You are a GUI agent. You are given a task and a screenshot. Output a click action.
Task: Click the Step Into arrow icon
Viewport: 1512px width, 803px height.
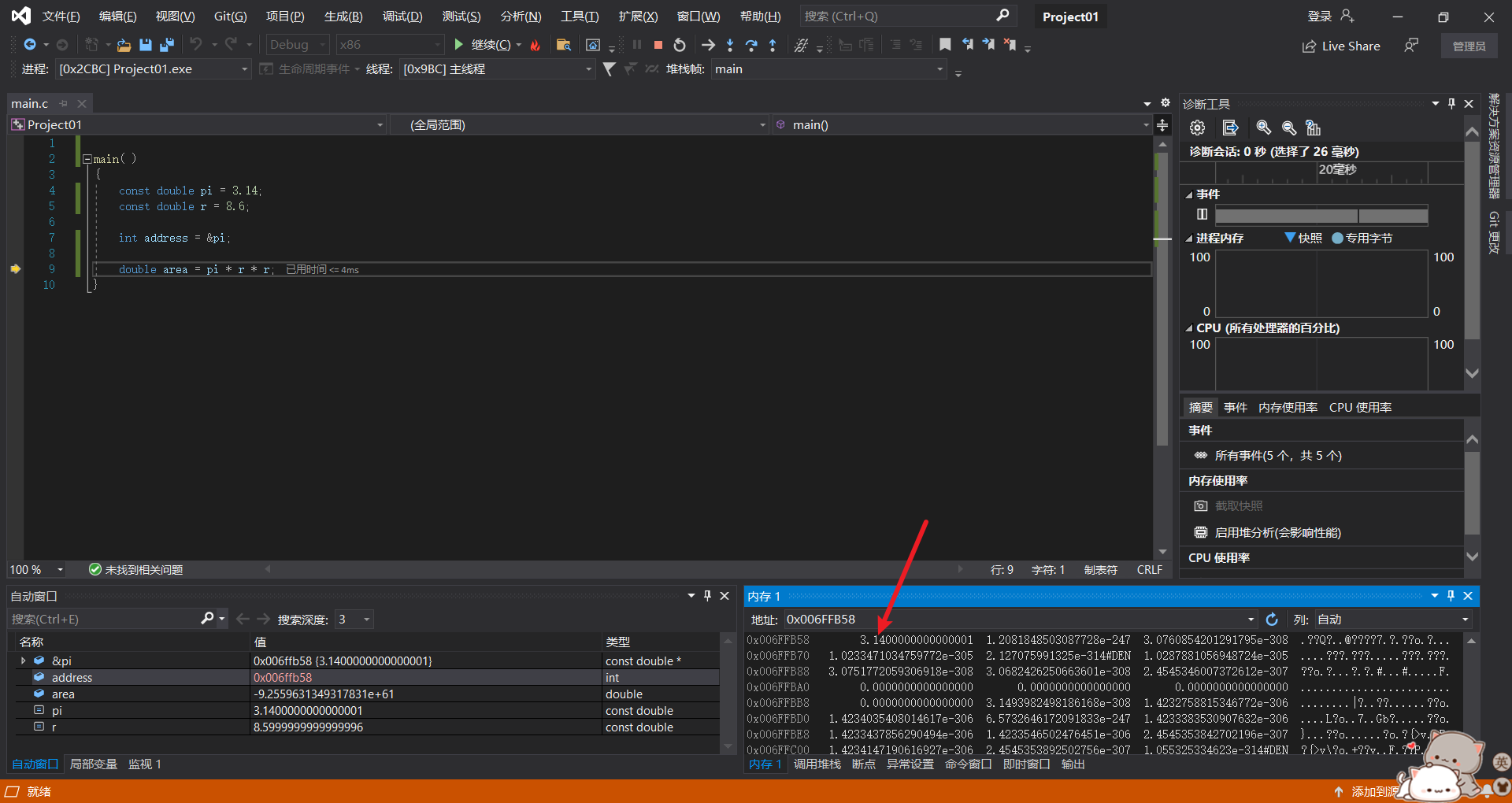(x=730, y=45)
